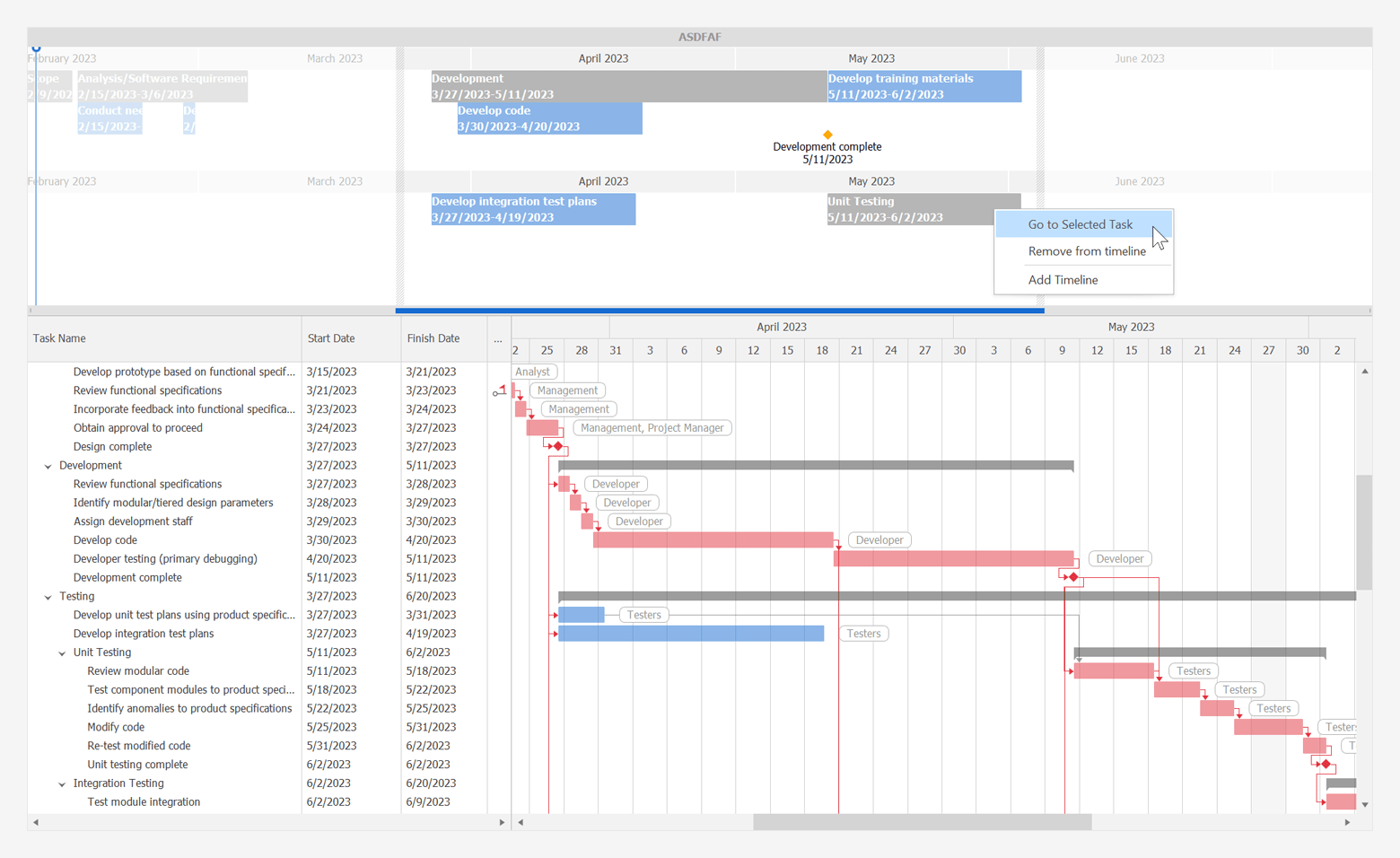This screenshot has width=1400, height=858.
Task: Click the Design complete milestone diamond in Gantt
Action: click(x=558, y=446)
